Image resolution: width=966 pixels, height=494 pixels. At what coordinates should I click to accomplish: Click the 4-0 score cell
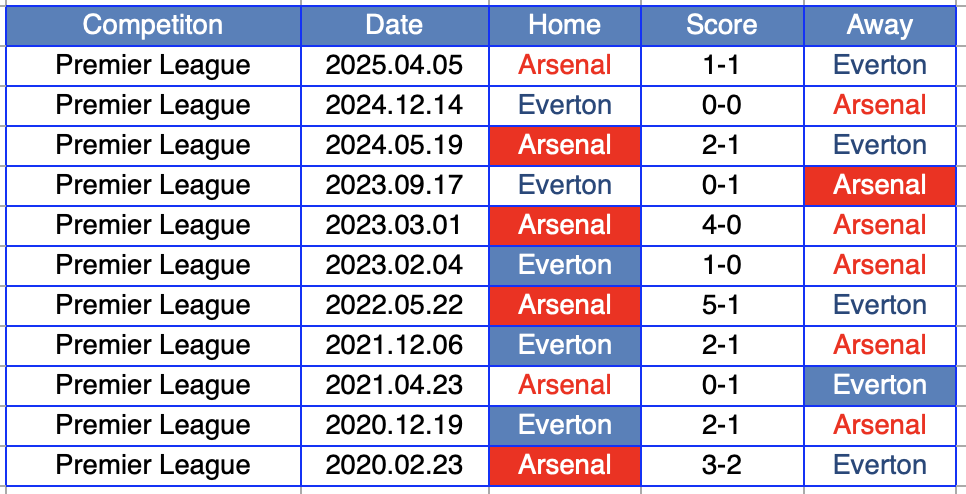click(721, 225)
